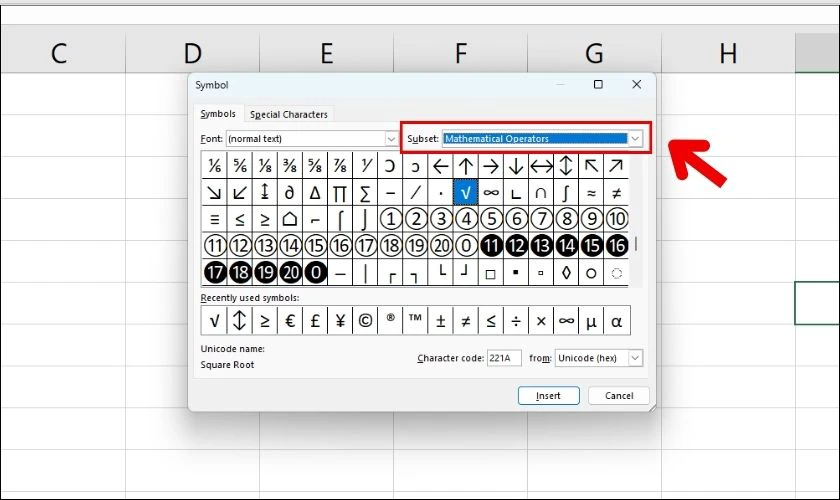
Task: Choose the lozenge diamond symbol
Action: tap(566, 272)
